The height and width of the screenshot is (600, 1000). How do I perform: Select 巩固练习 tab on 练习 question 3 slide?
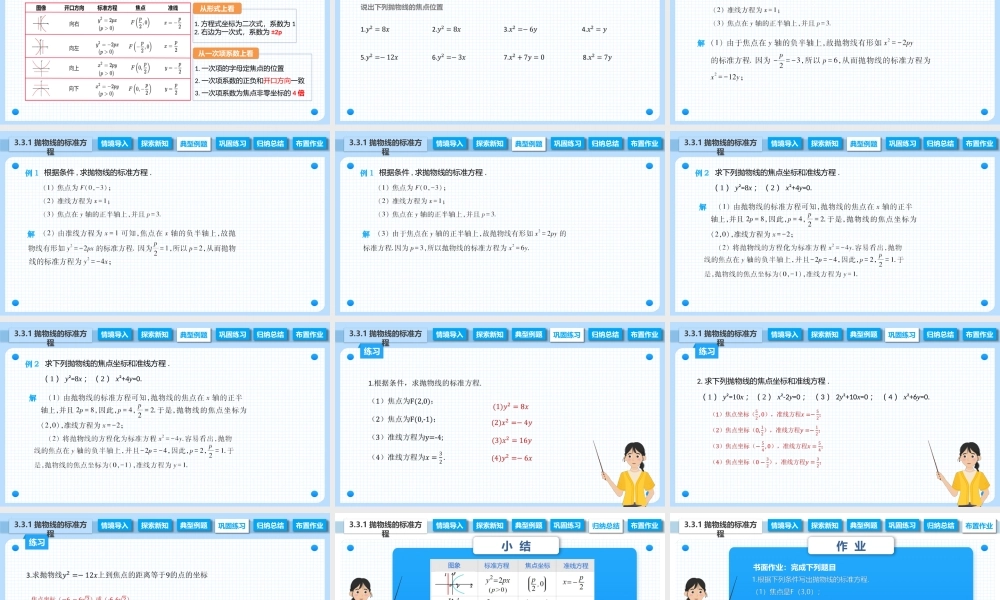click(x=232, y=525)
